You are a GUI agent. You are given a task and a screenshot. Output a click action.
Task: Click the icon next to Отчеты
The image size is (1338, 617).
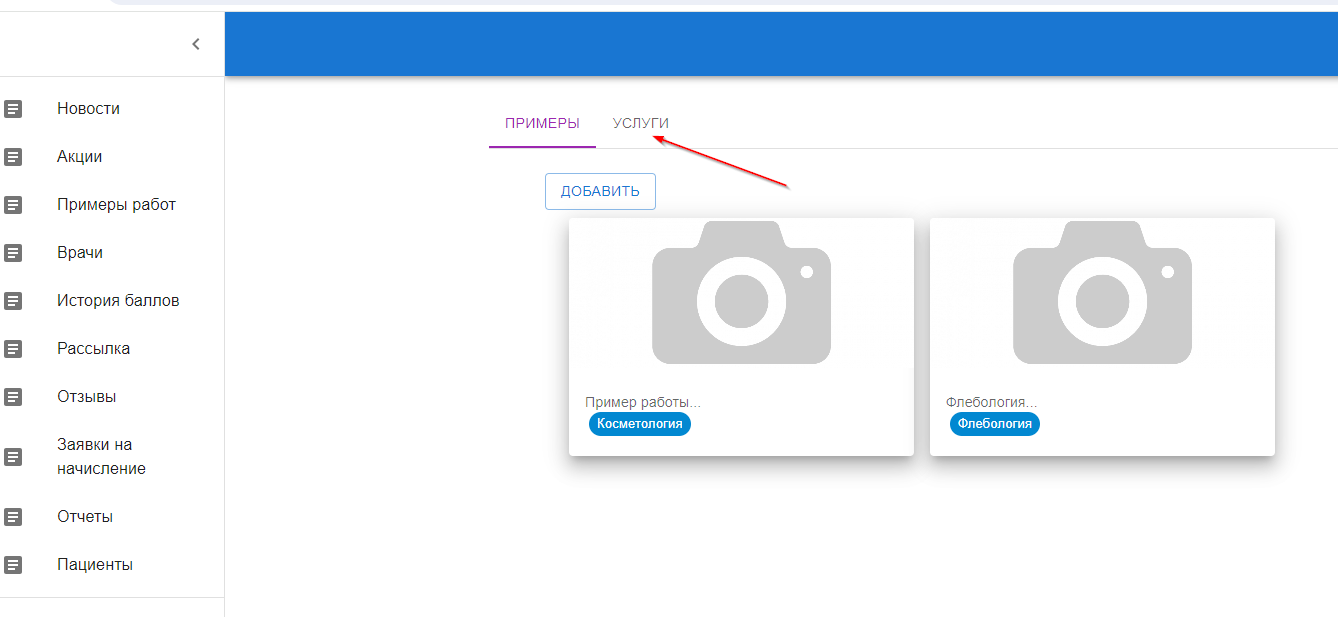tap(13, 516)
